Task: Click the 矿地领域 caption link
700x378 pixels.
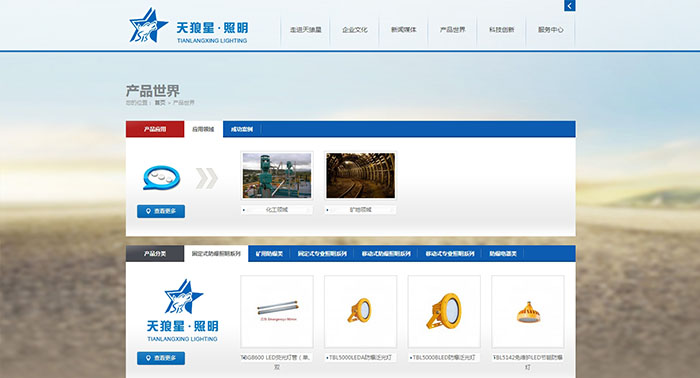Action: [x=360, y=209]
